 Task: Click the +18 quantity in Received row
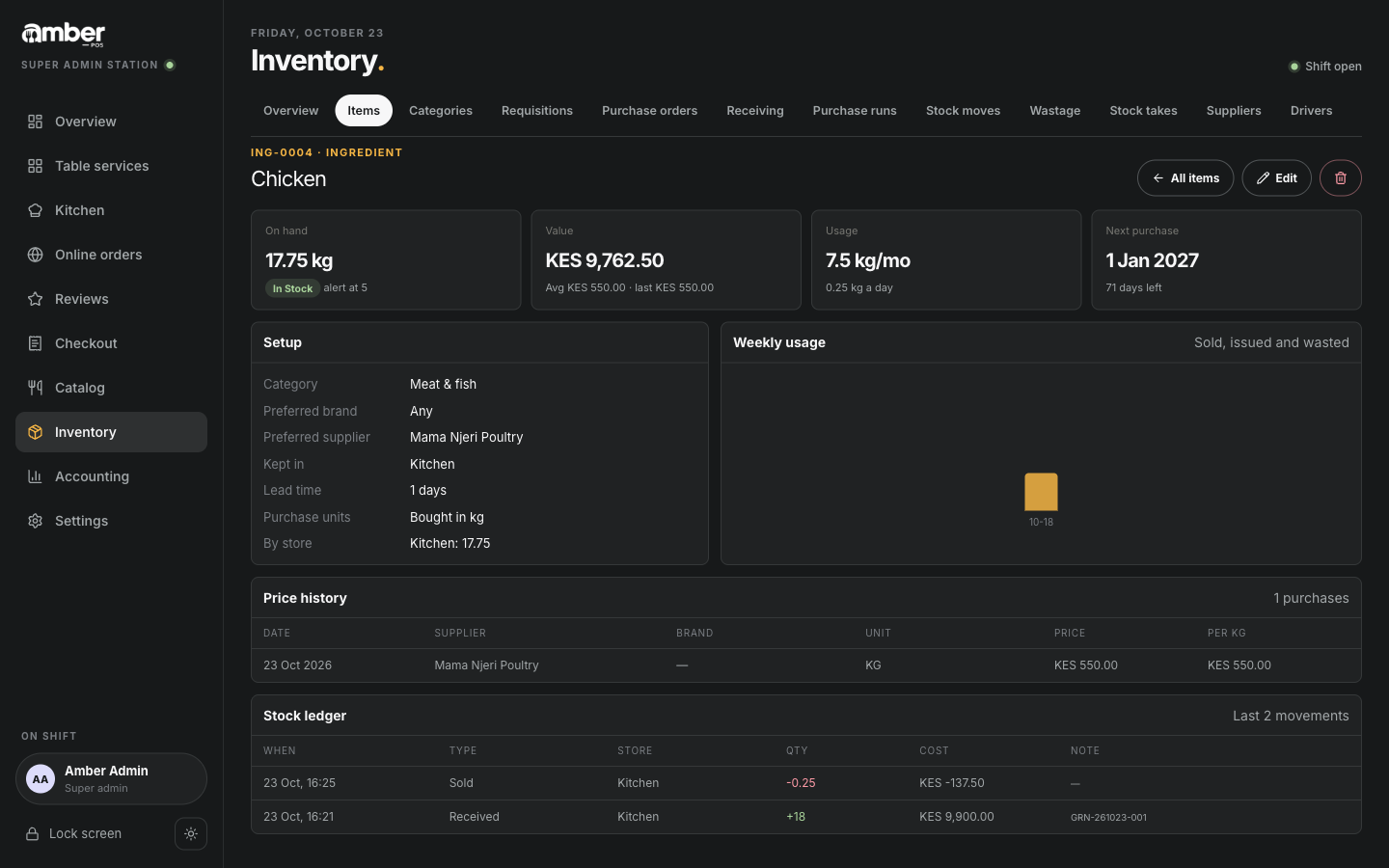click(796, 817)
